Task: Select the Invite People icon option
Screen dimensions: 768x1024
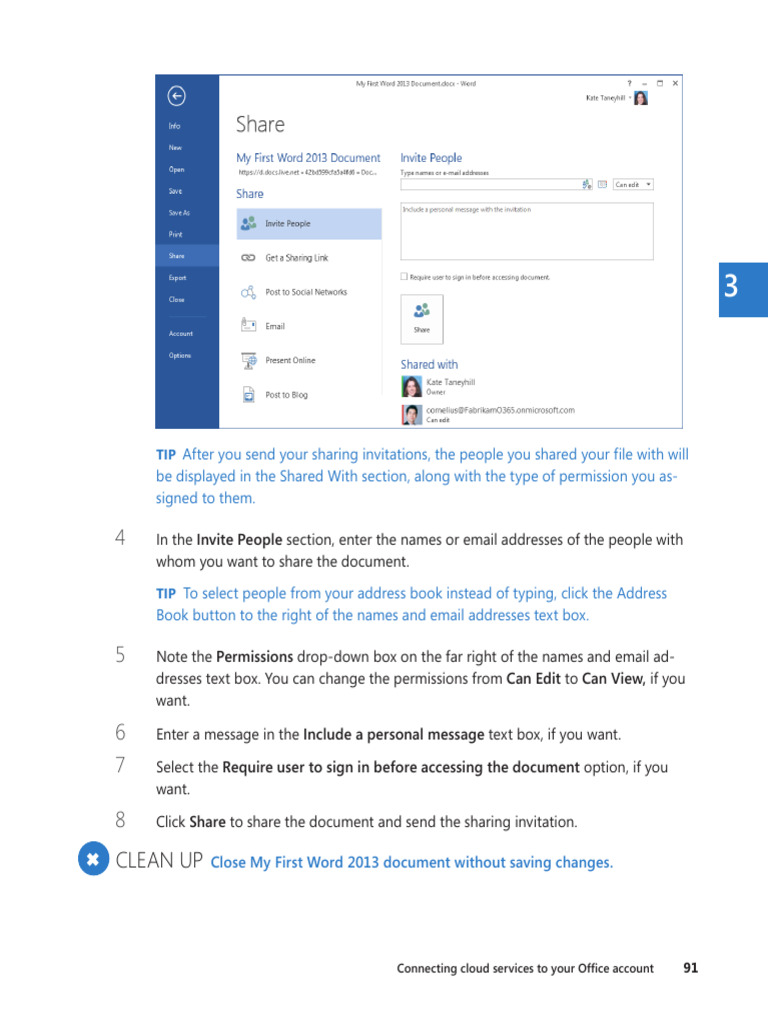Action: click(248, 223)
